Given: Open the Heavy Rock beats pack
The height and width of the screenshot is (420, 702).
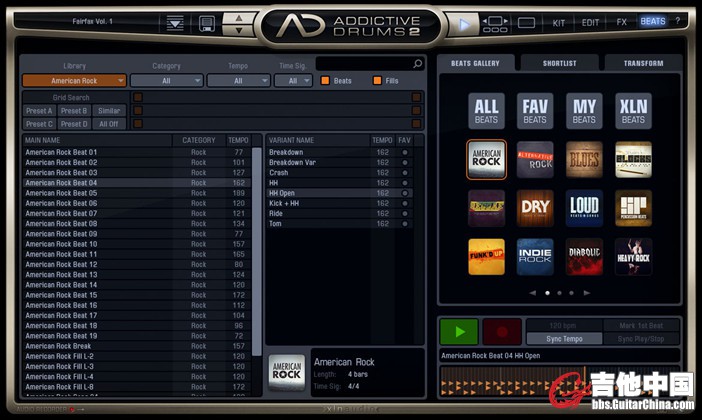Looking at the screenshot, I should (633, 257).
